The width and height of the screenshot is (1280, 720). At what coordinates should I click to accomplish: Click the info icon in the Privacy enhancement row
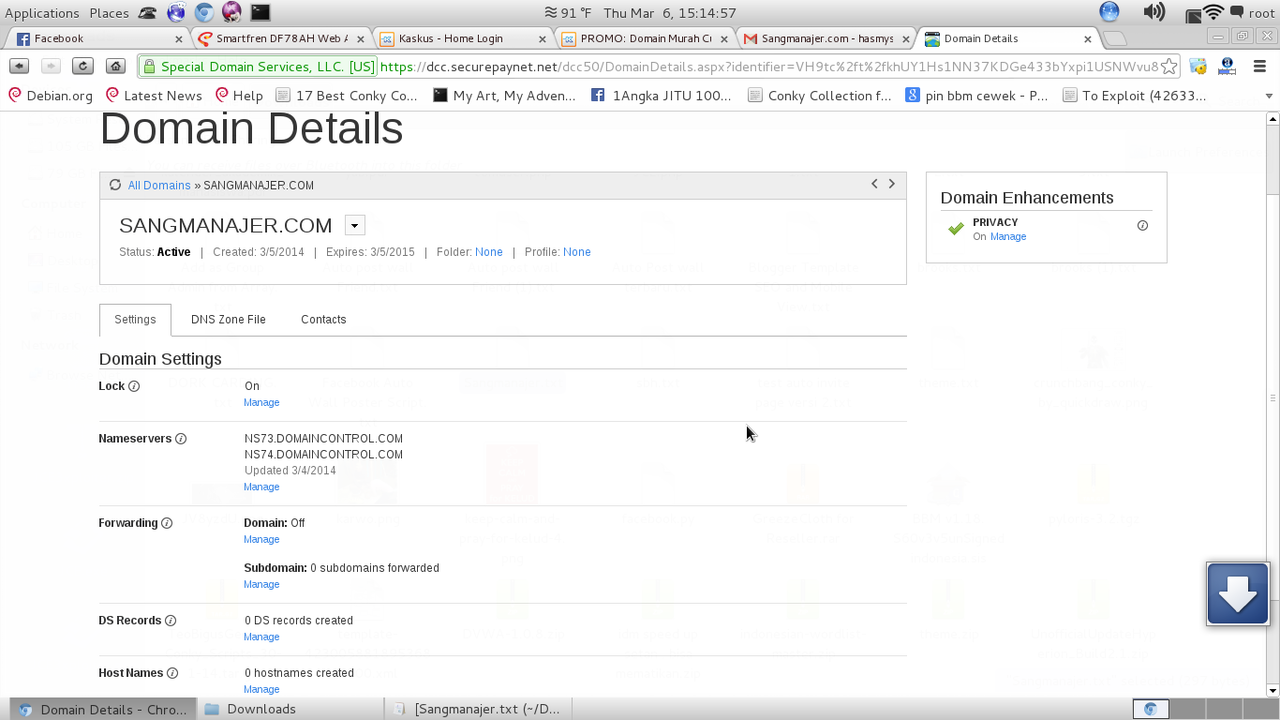[1143, 226]
